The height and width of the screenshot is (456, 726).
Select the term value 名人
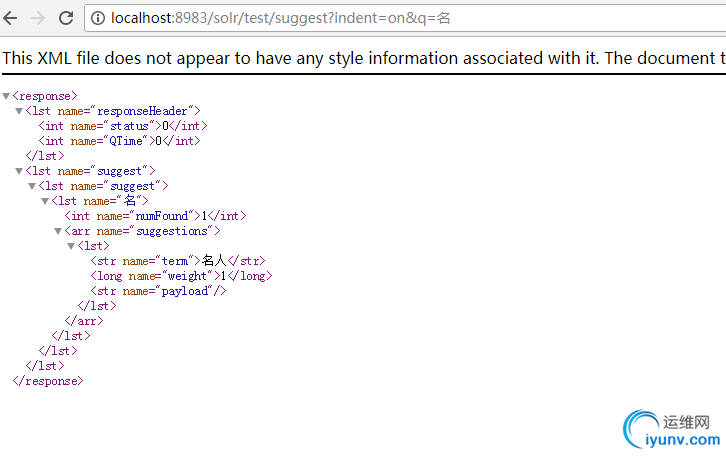pyautogui.click(x=214, y=261)
